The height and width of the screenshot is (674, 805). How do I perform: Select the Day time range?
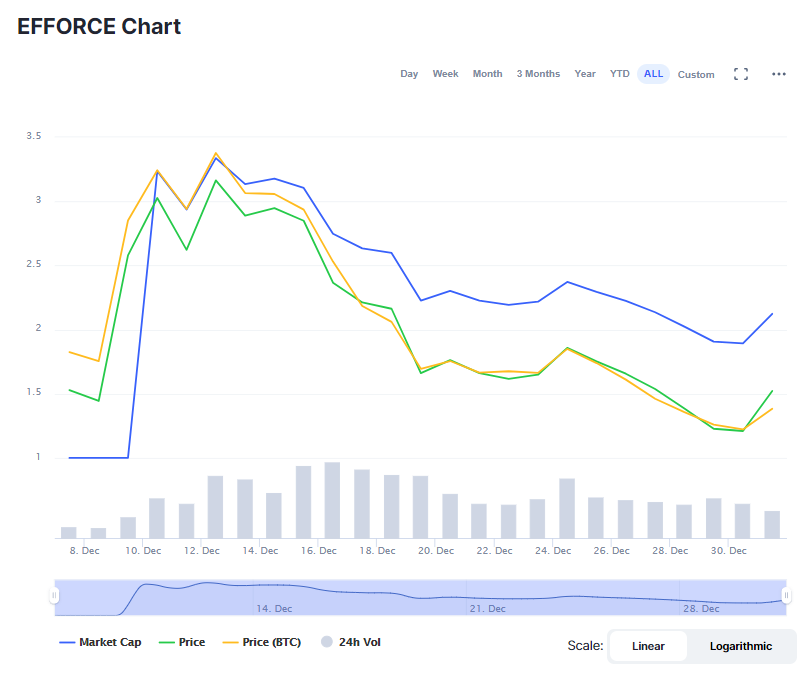tap(409, 74)
